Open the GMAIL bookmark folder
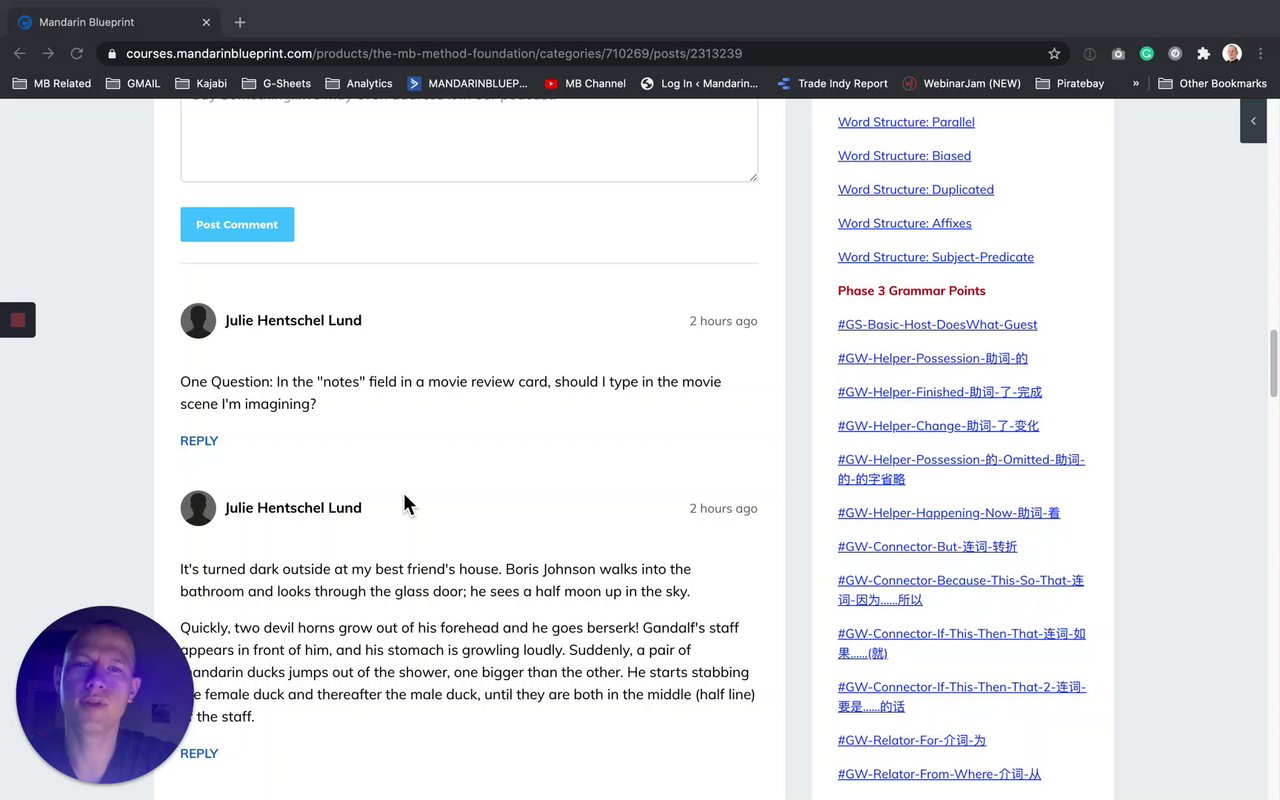This screenshot has width=1280, height=800. [x=133, y=83]
